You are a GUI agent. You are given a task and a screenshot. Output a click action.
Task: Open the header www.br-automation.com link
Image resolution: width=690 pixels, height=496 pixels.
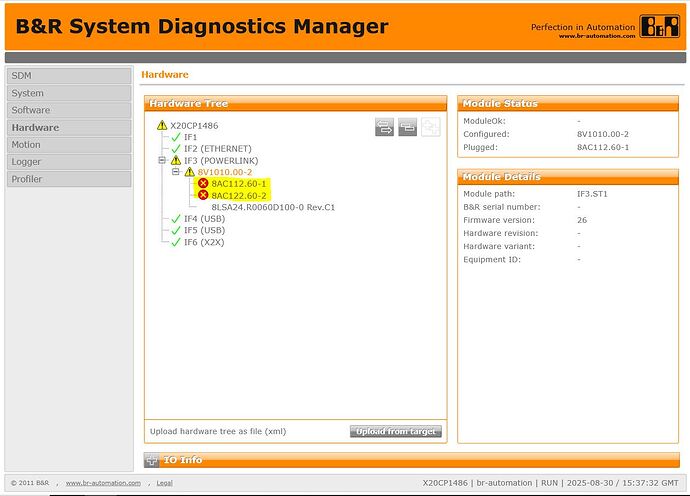click(x=597, y=36)
